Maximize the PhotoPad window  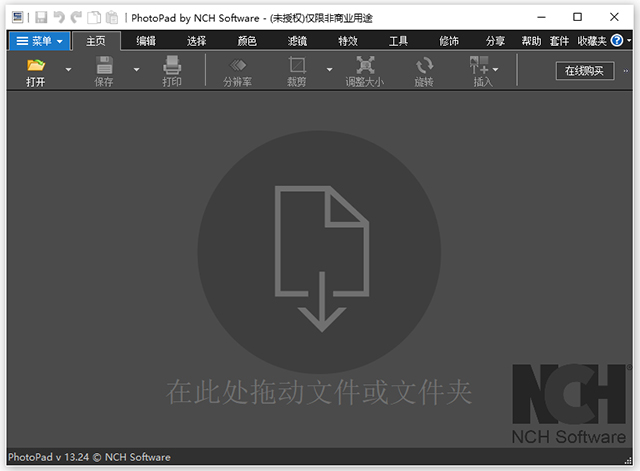tap(577, 17)
